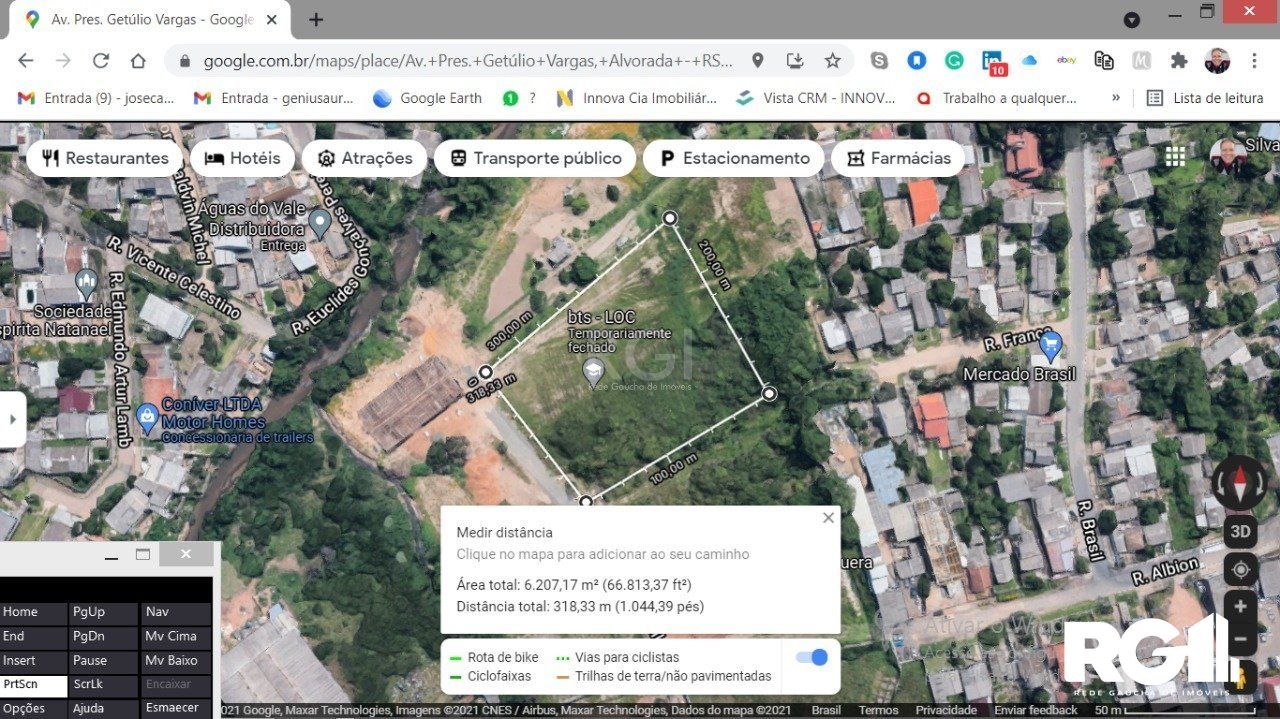Click the Mercado Brasil map marker
Screen dimensions: 1280x719
(1050, 348)
